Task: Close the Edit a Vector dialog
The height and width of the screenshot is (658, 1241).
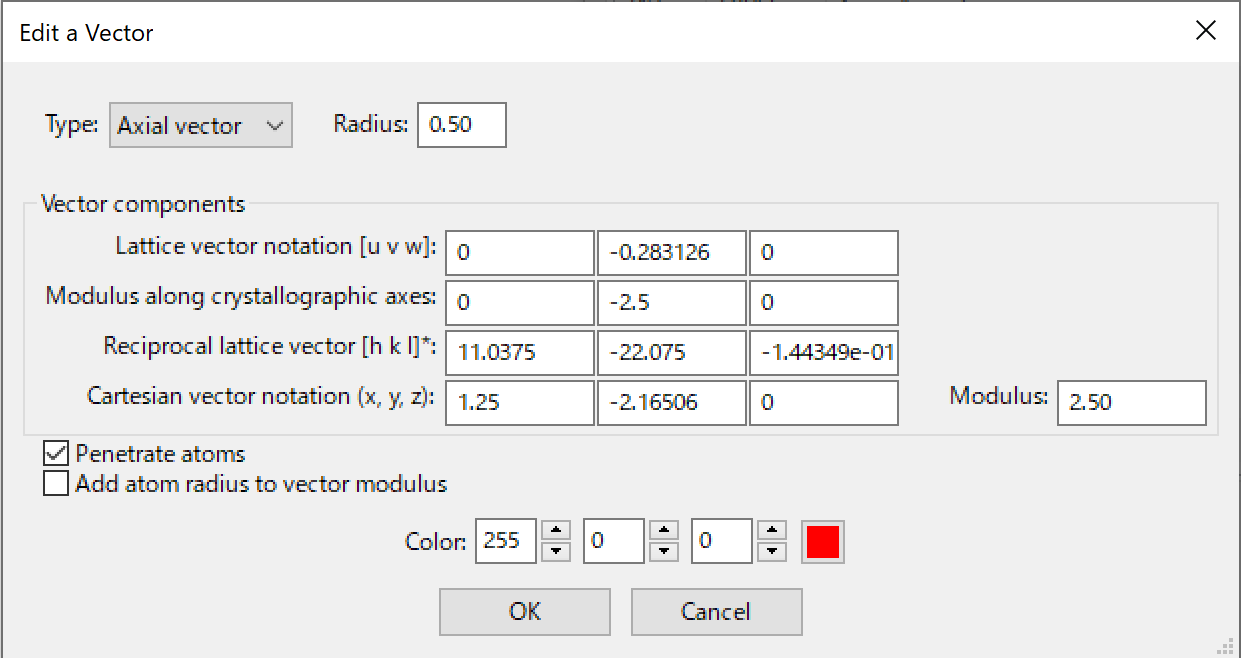Action: 1206,31
